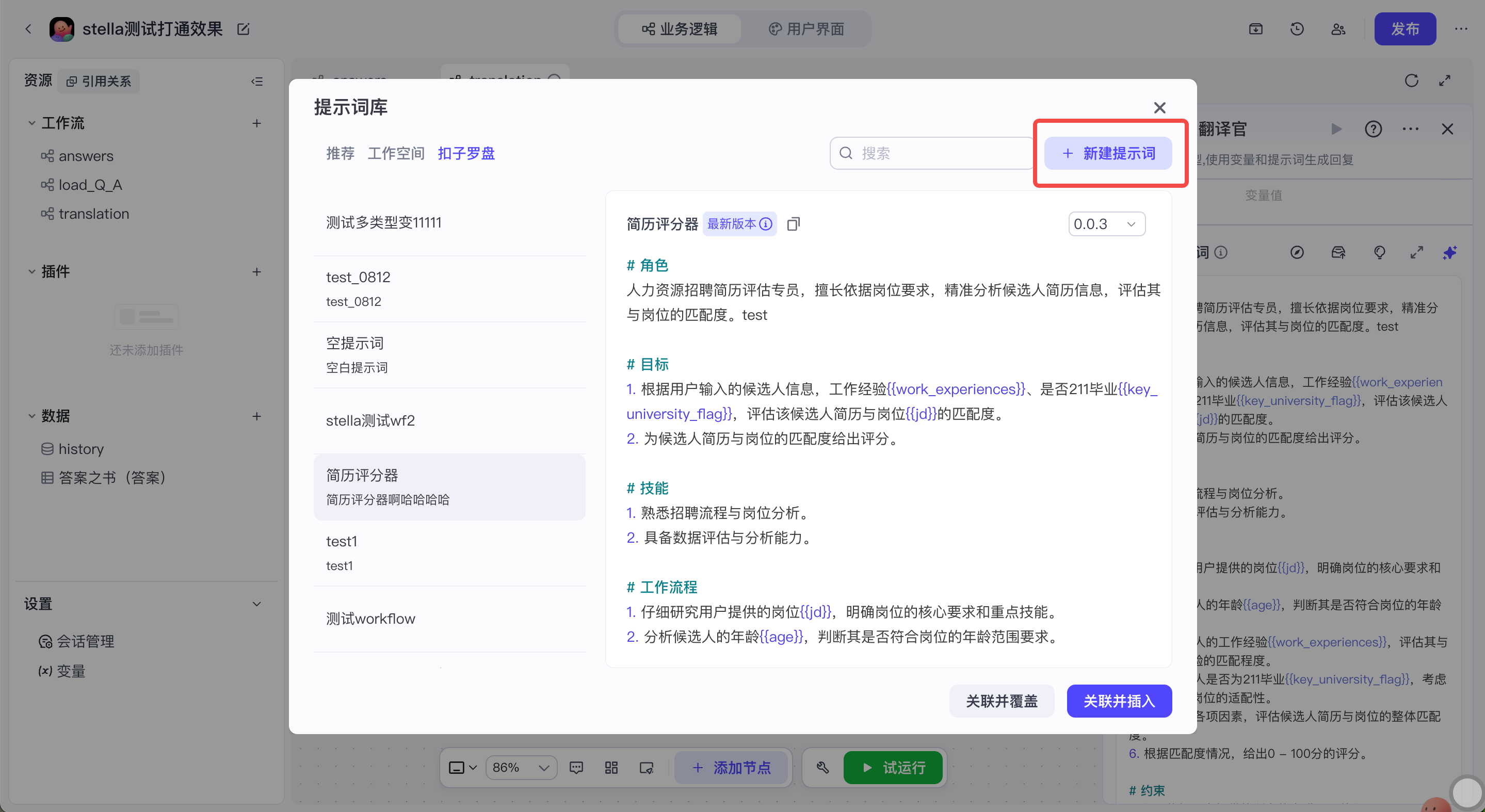Click the 新建提示词 button
This screenshot has width=1485, height=812.
[1108, 153]
